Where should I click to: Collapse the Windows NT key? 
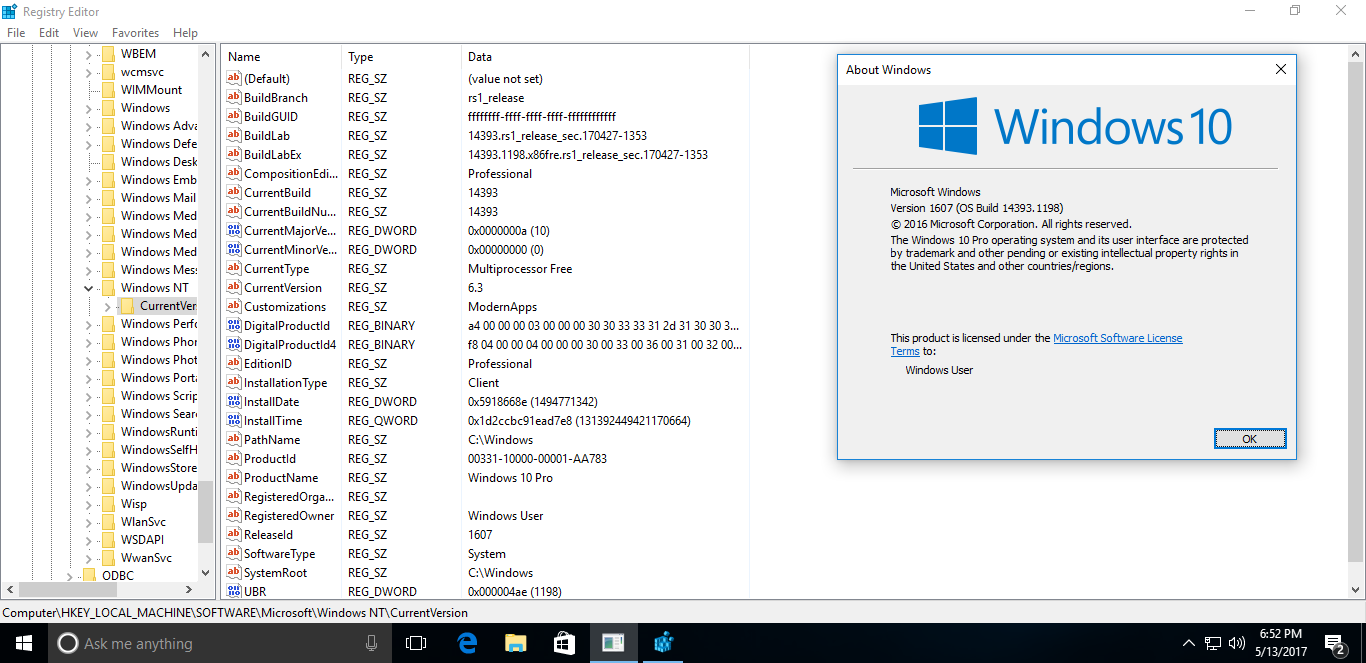tap(88, 288)
